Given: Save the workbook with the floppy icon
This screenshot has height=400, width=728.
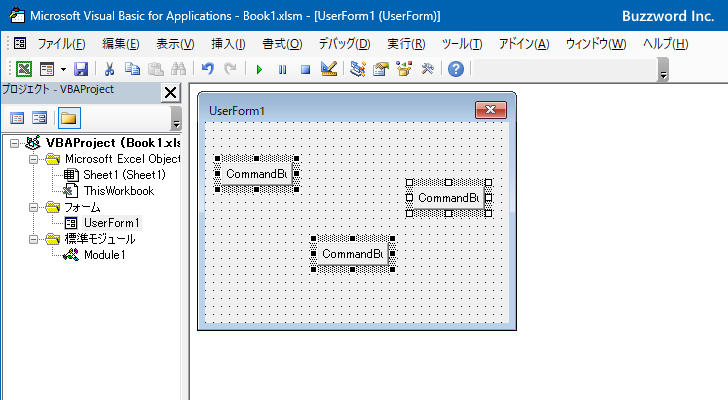Looking at the screenshot, I should pos(81,69).
